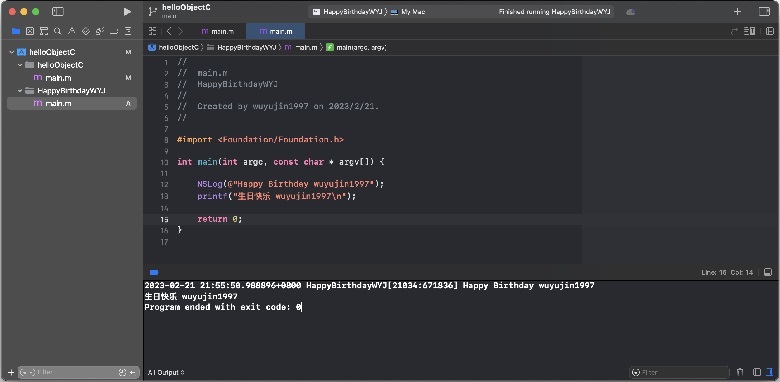Click the Happy Birthday console log line
Image resolution: width=780 pixels, height=382 pixels.
pos(369,286)
